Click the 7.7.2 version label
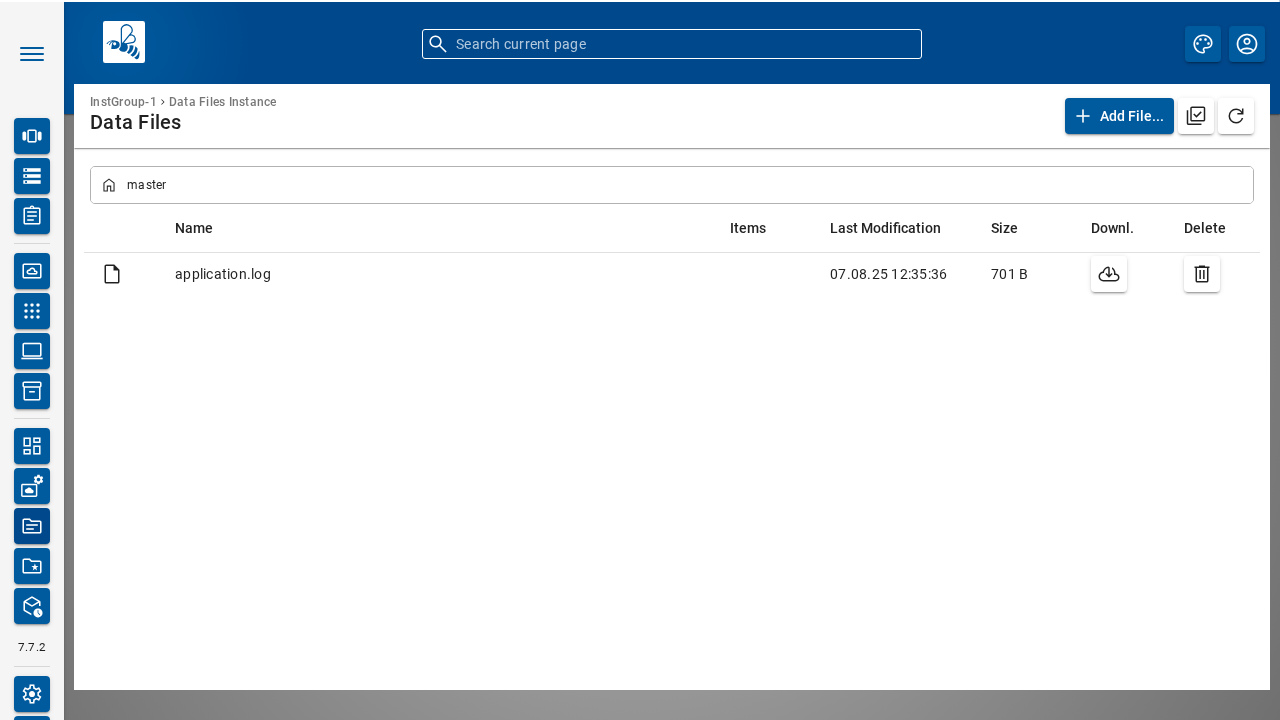1280x720 pixels. click(x=32, y=647)
